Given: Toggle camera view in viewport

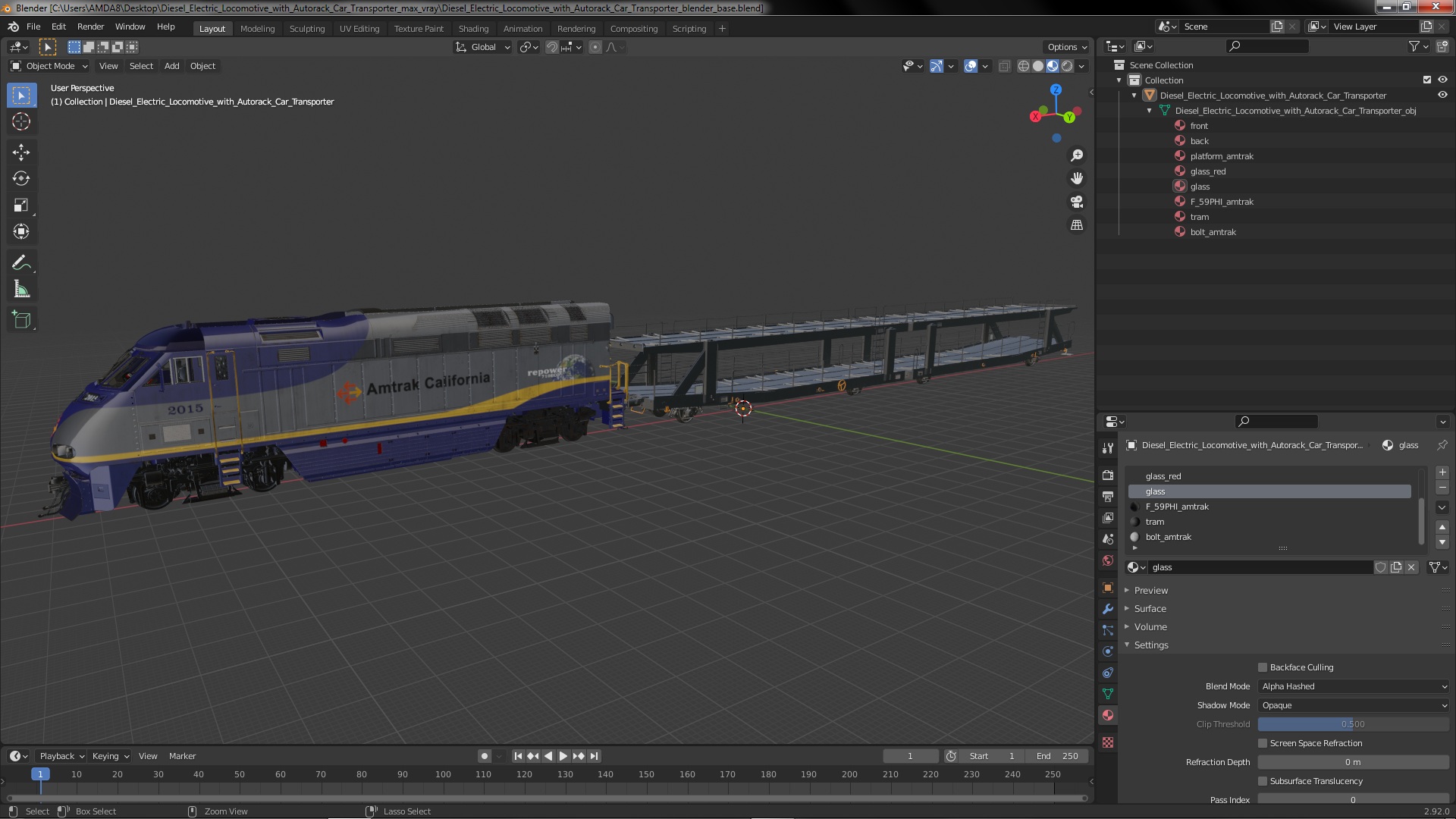Looking at the screenshot, I should 1077,202.
